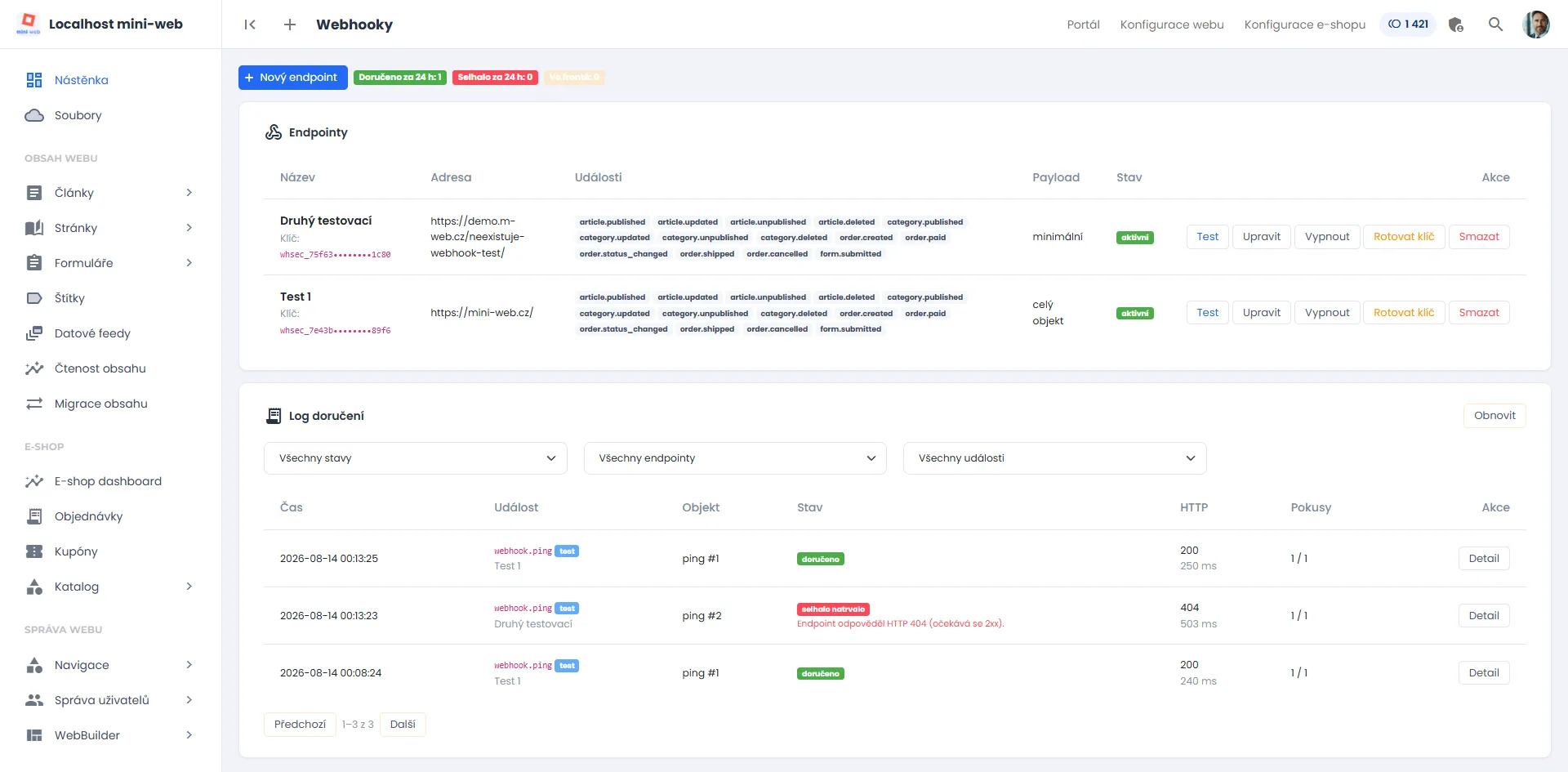Viewport: 1568px width, 772px height.
Task: Open the shield settings icon in header
Action: point(1456,25)
